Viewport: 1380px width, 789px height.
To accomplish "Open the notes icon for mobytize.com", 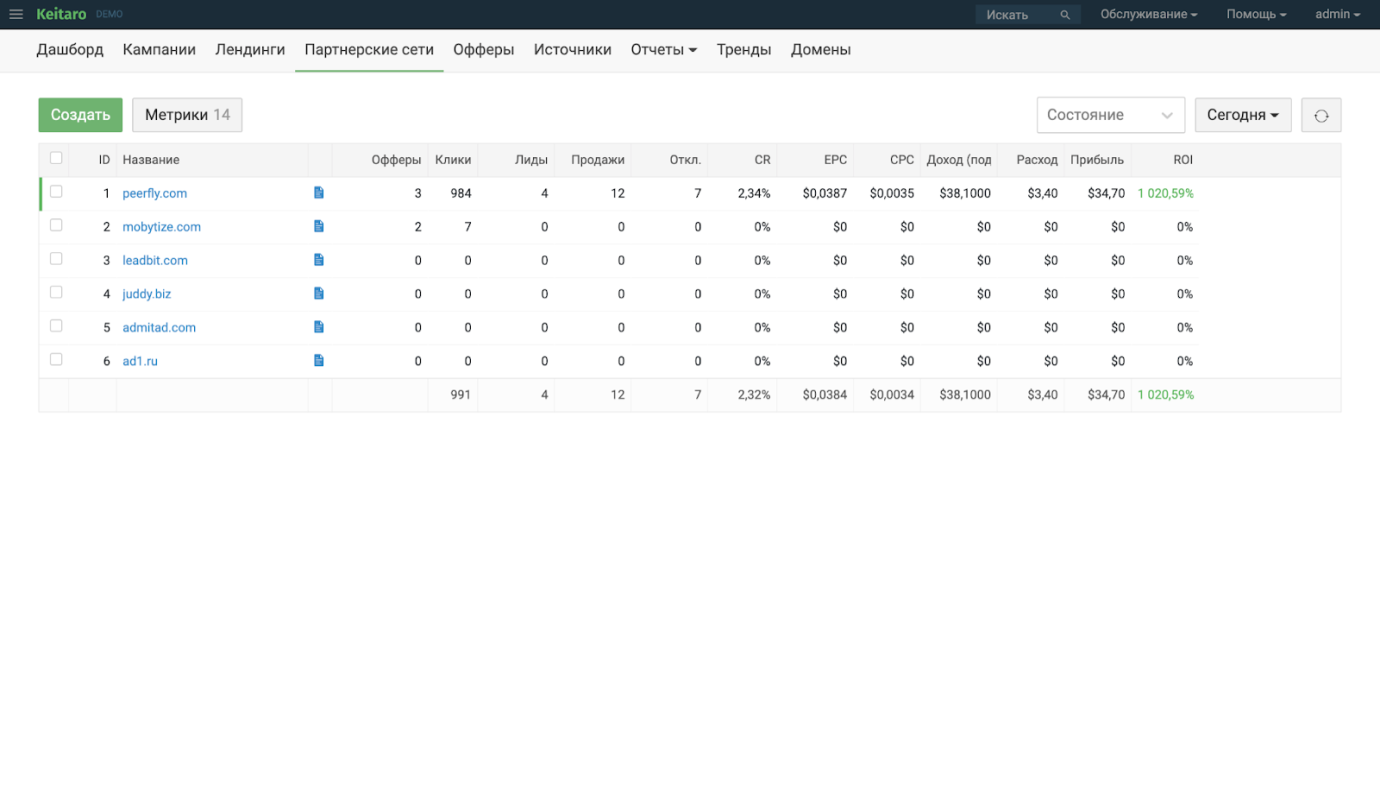I will point(319,227).
